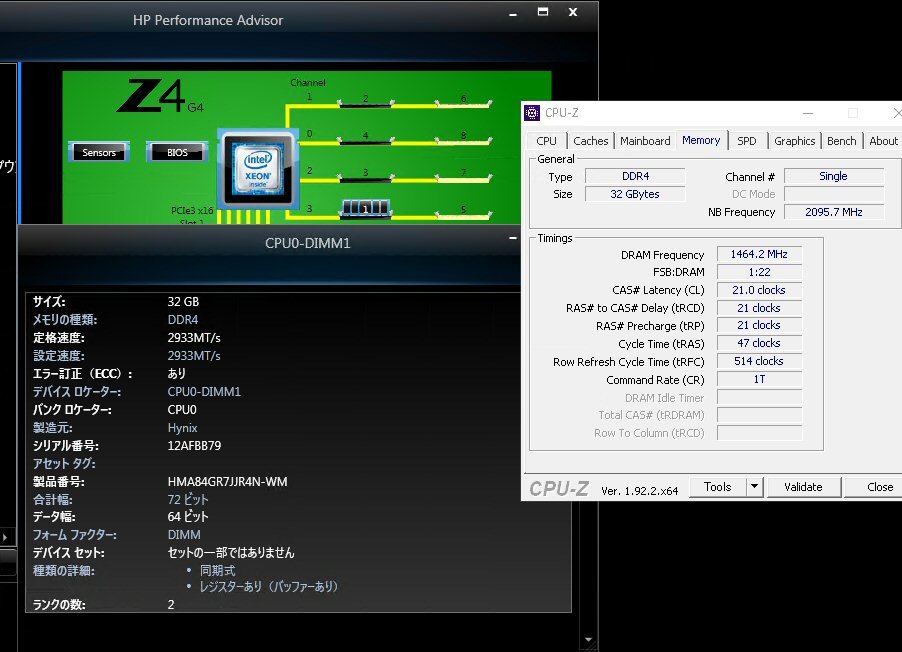Click the Validate button in CPU-Z
Viewport: 902px width, 652px height.
(x=803, y=487)
